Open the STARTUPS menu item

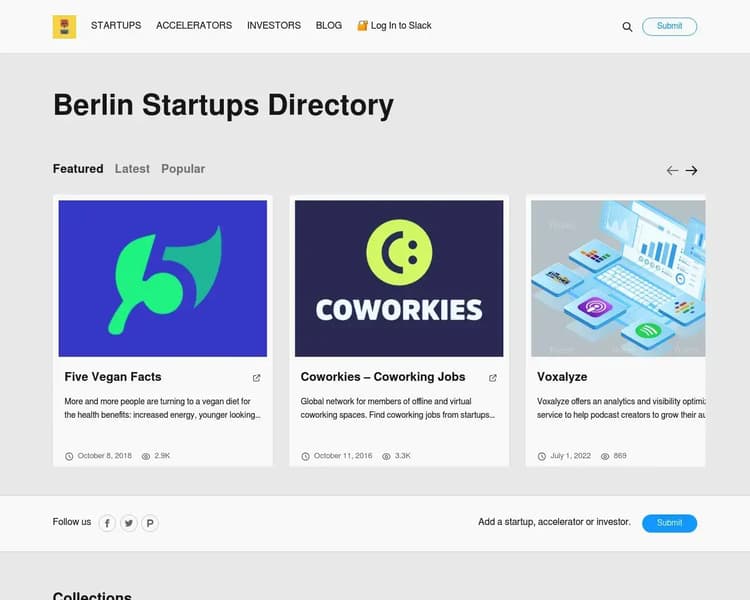pos(116,25)
